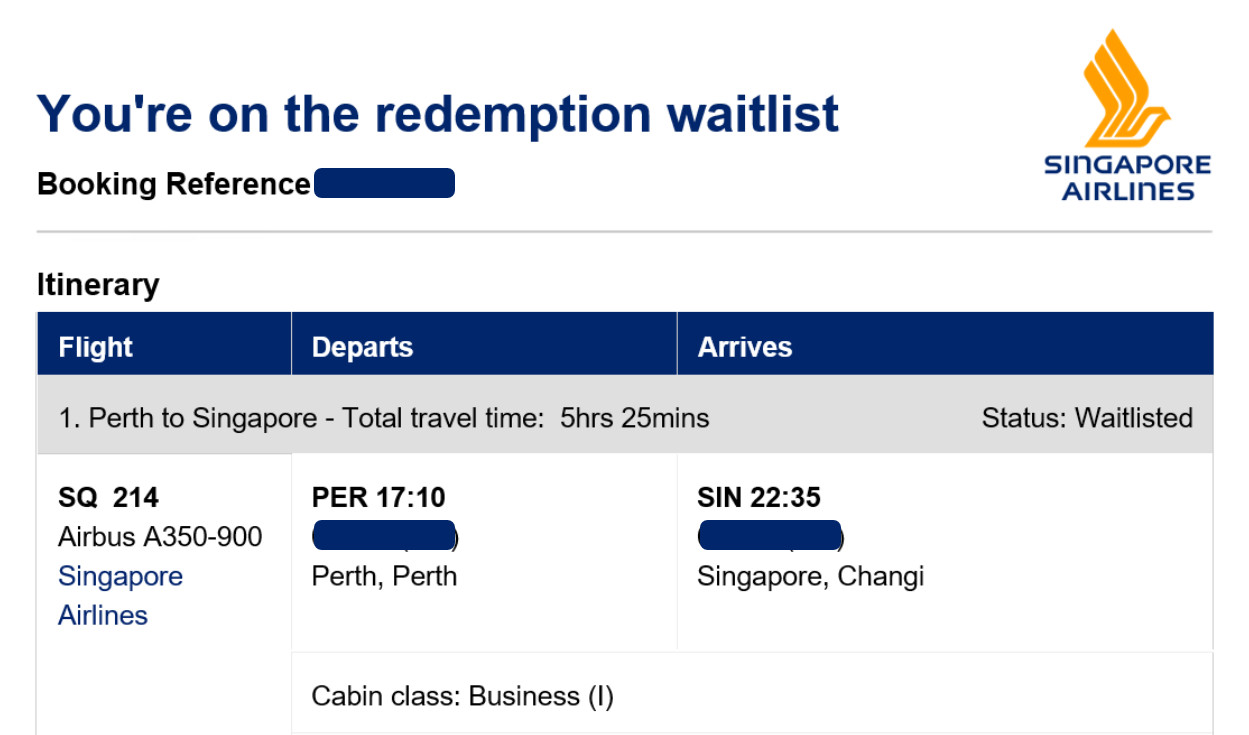Click the redacted departure date
The width and height of the screenshot is (1249, 735).
(385, 536)
